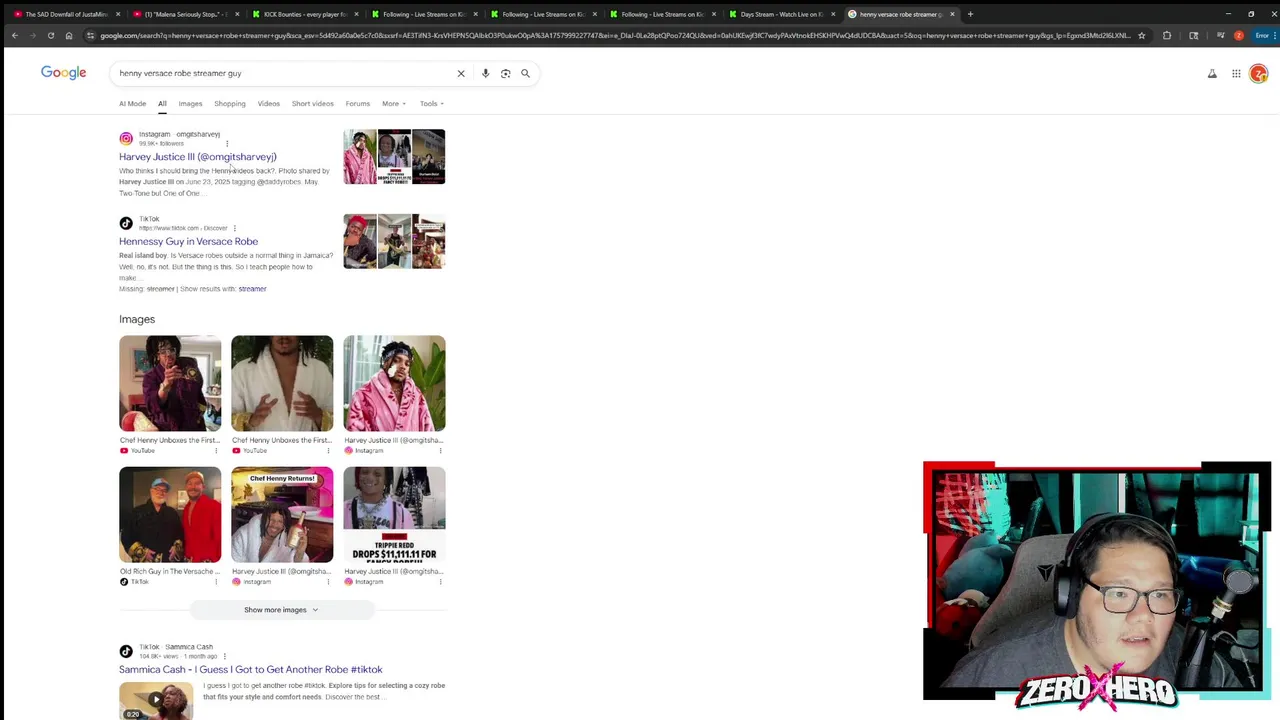Click '99.9K+ followers' text
The height and width of the screenshot is (720, 1280).
click(161, 144)
